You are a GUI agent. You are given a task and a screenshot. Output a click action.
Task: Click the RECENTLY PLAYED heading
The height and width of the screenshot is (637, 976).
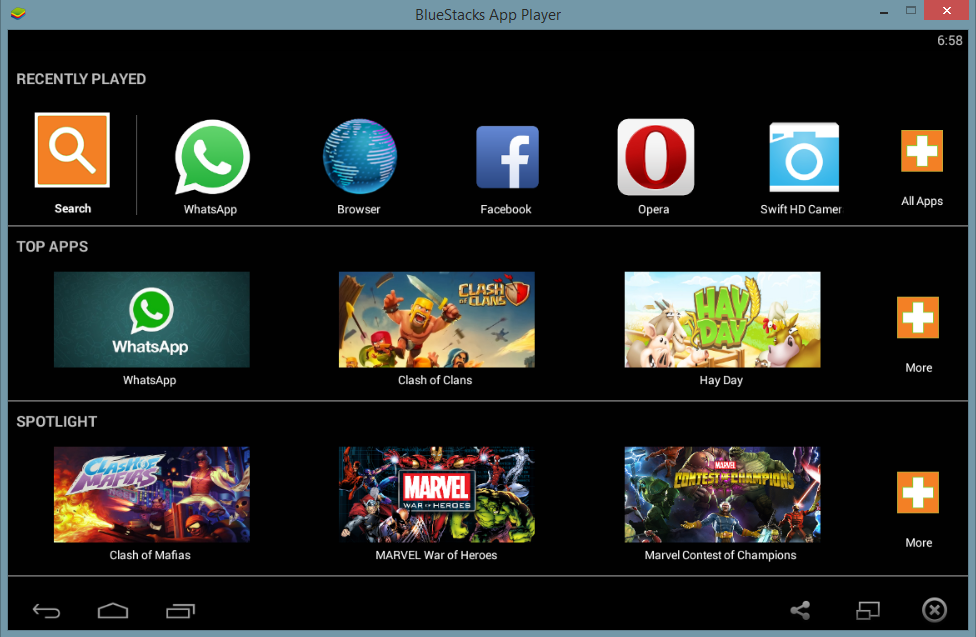pyautogui.click(x=81, y=79)
